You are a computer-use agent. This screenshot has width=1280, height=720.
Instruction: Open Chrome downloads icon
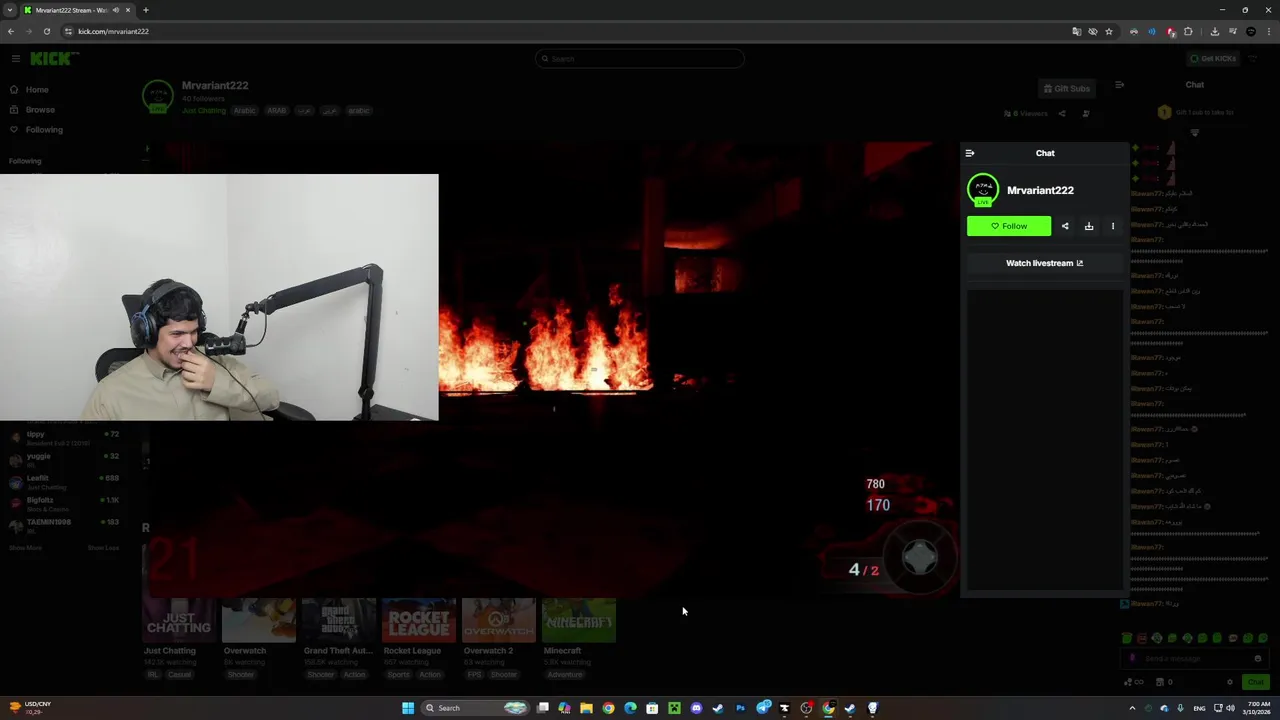pyautogui.click(x=1214, y=31)
